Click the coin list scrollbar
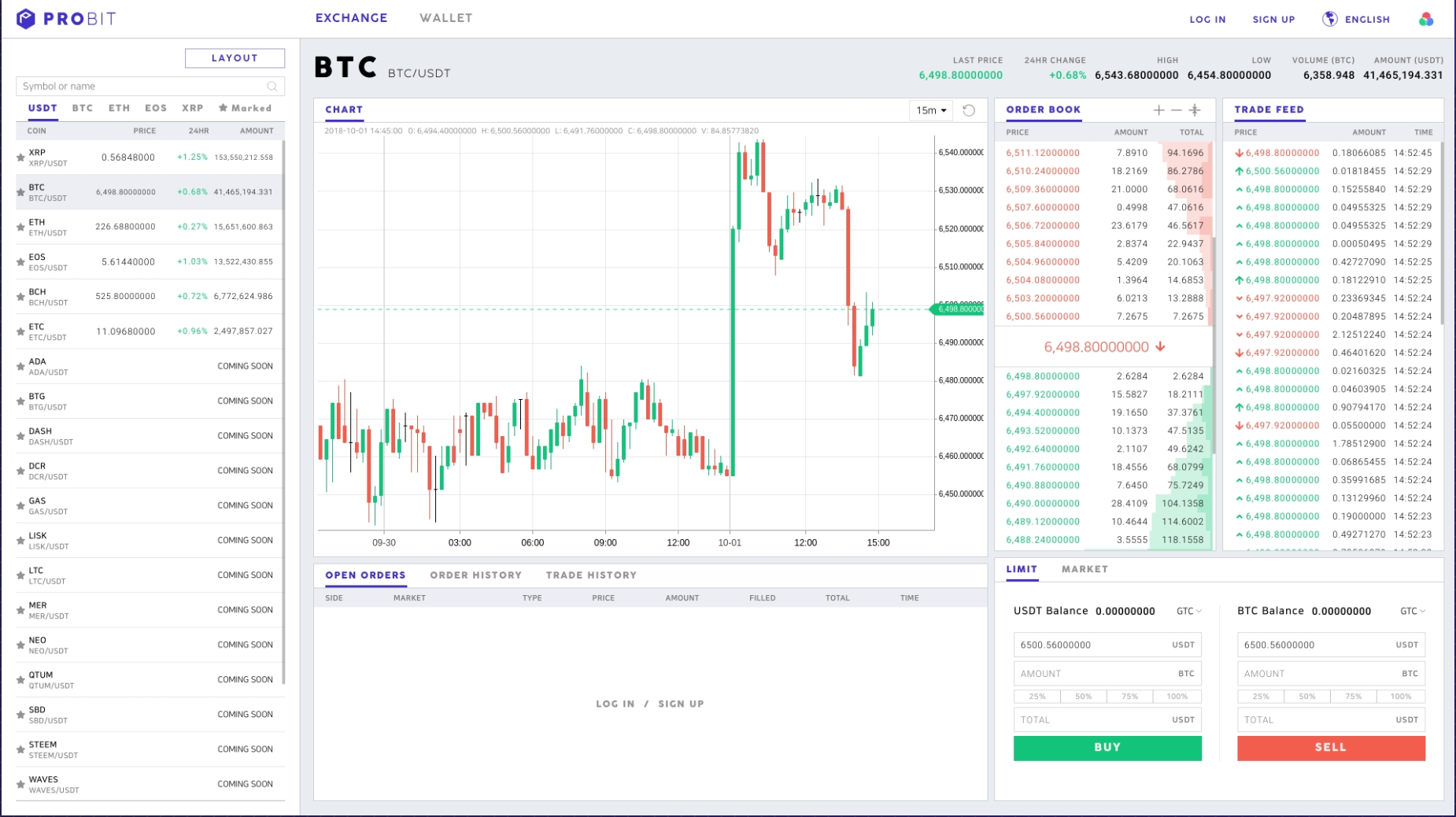This screenshot has width=1456, height=817. coord(283,412)
